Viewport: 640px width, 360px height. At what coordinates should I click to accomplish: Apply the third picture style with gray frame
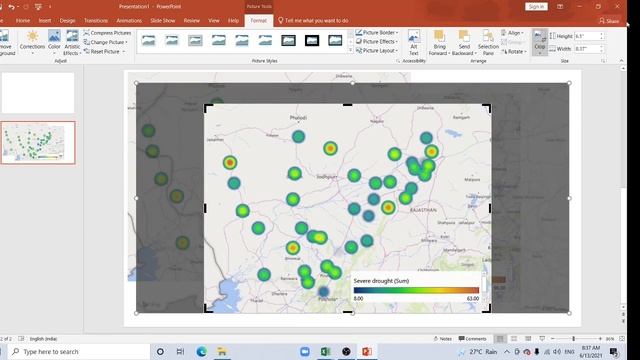coord(195,40)
